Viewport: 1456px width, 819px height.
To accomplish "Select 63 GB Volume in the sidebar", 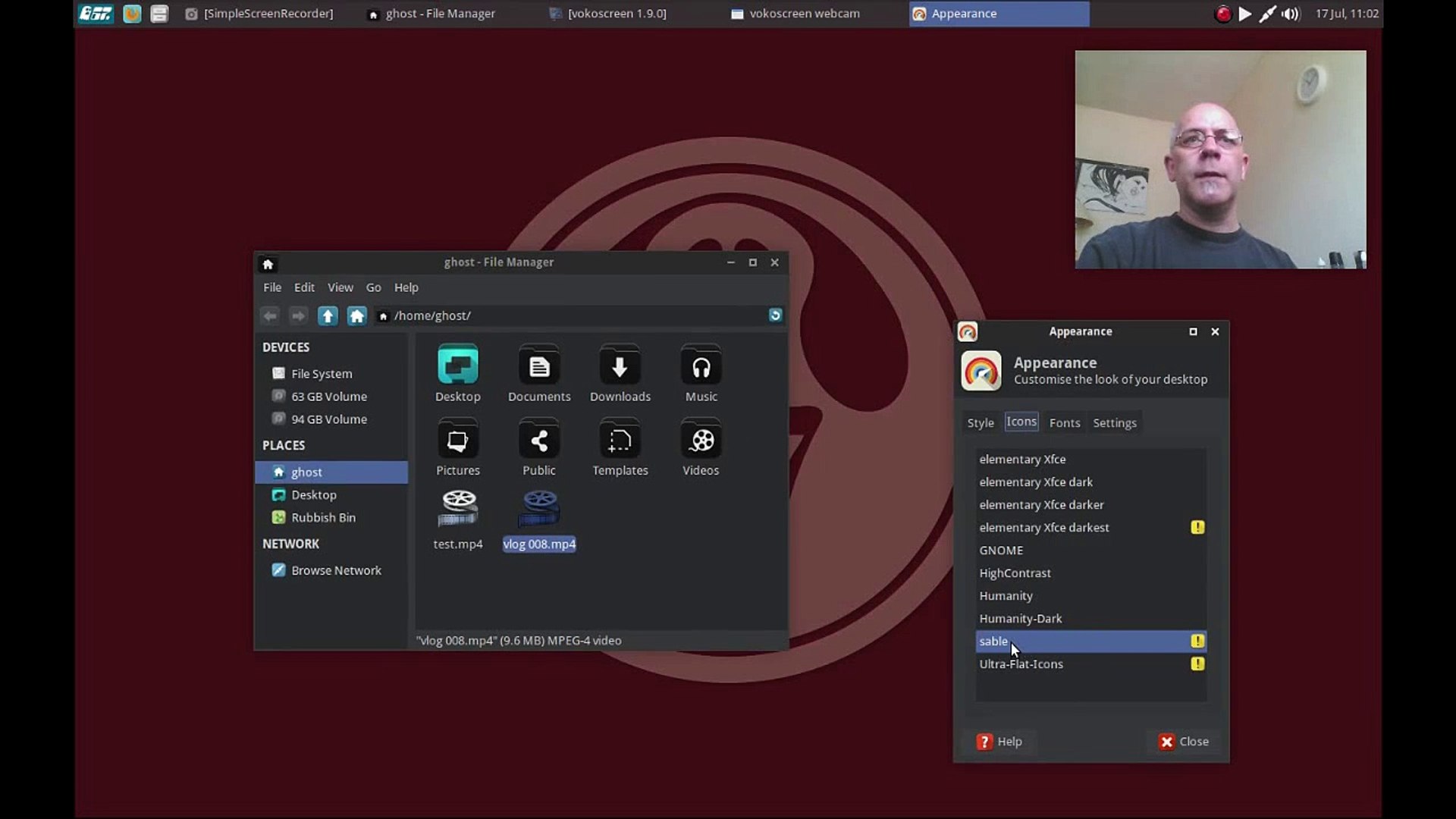I will point(331,397).
